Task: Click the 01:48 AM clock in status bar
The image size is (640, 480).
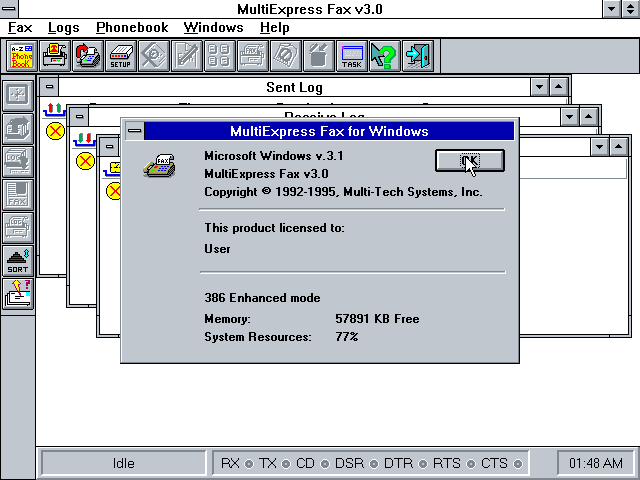Action: (x=596, y=463)
